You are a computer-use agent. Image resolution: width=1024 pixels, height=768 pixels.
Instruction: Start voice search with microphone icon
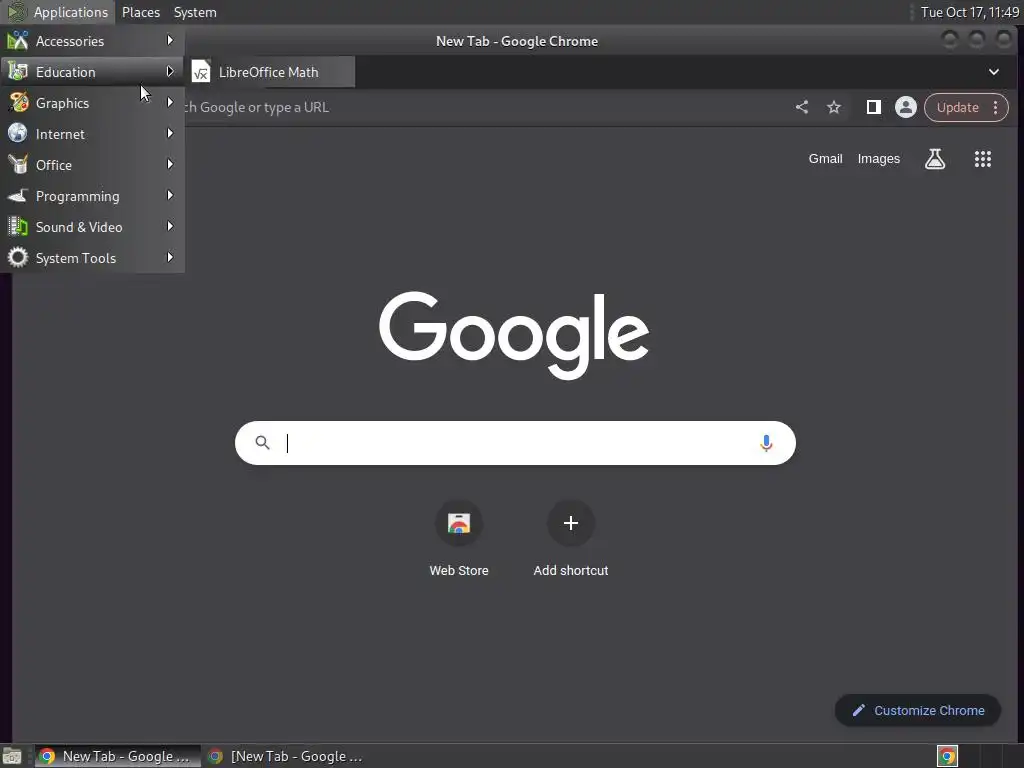point(766,443)
